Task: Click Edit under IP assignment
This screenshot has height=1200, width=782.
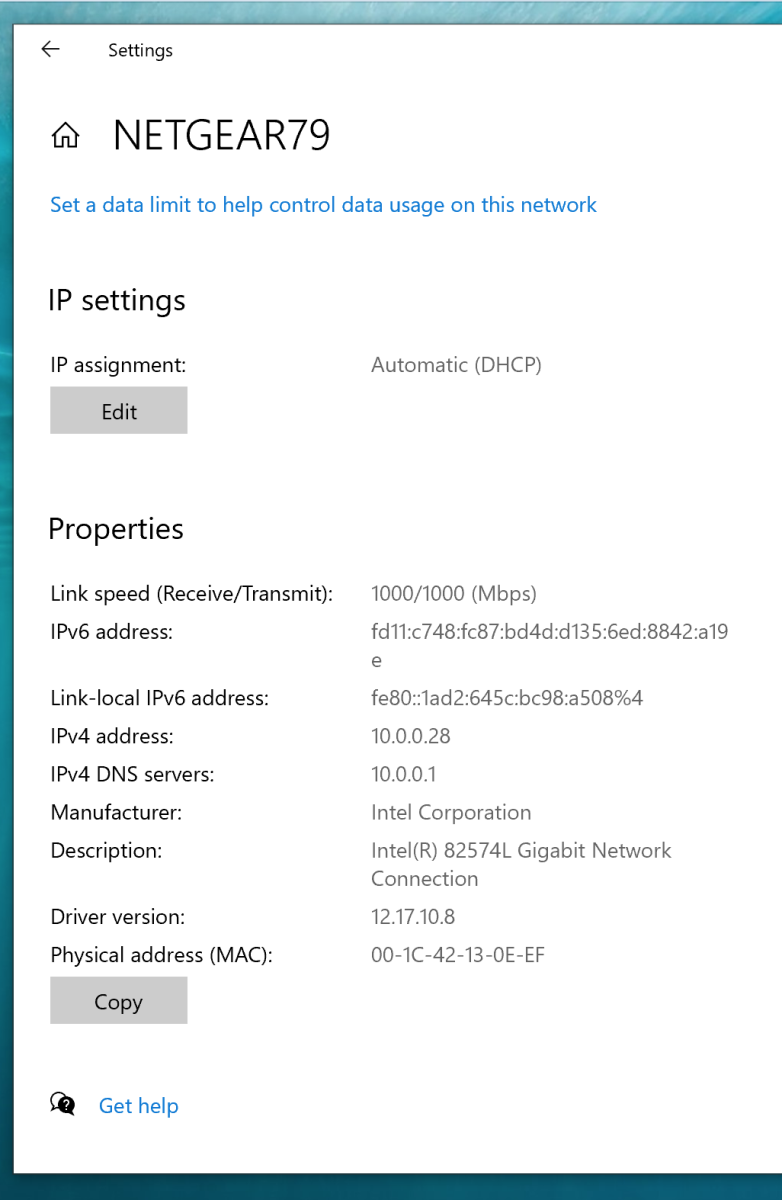Action: [x=119, y=411]
